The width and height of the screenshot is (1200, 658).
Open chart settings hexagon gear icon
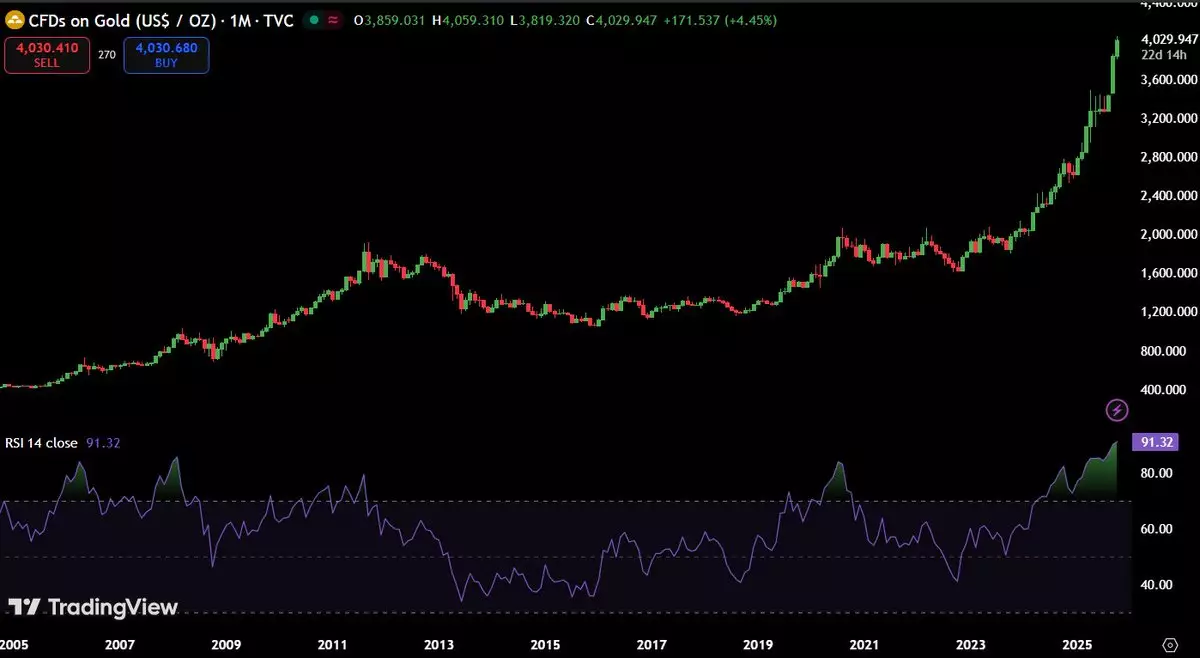[x=1169, y=643]
